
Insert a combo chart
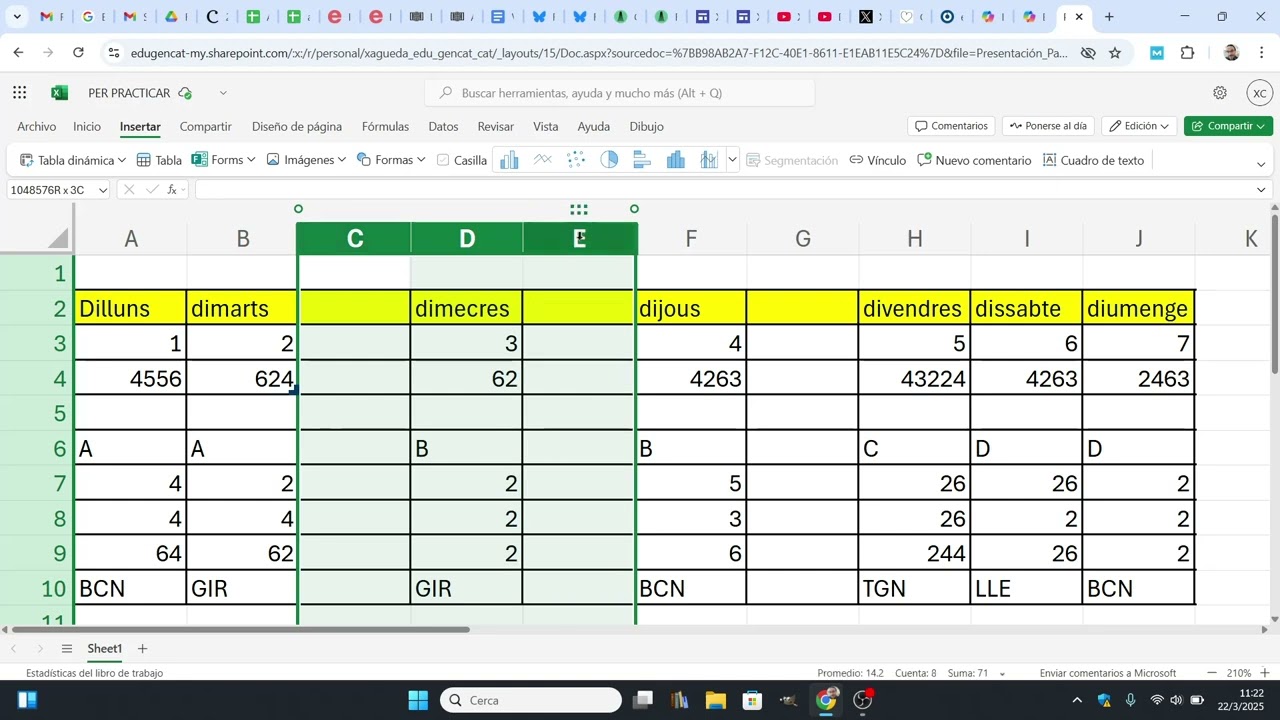coord(709,160)
